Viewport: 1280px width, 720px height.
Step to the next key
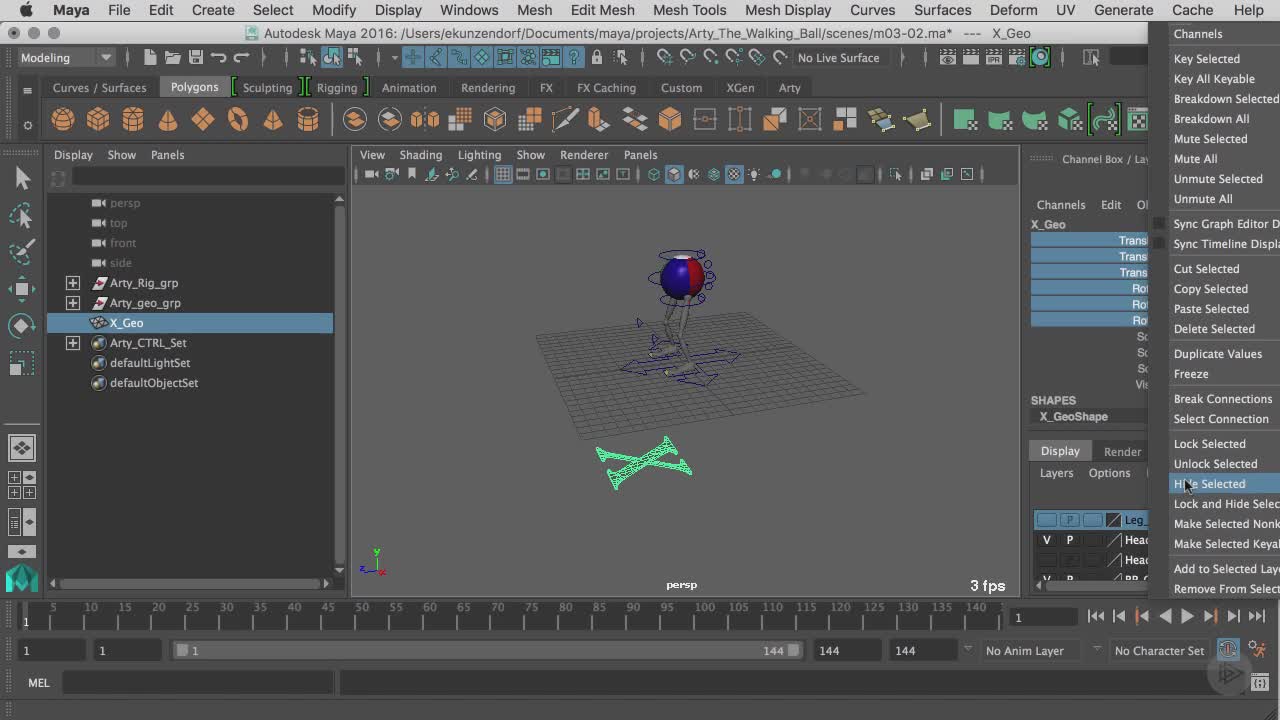(1210, 616)
